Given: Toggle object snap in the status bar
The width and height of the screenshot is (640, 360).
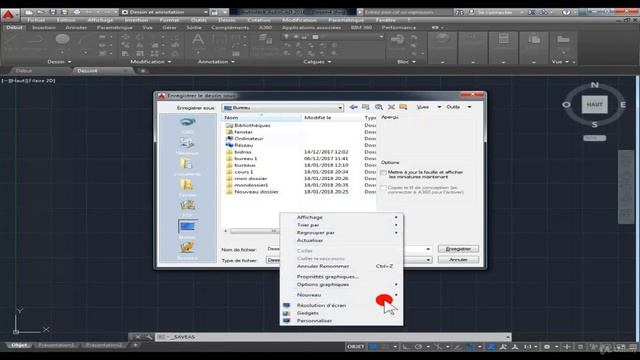Looking at the screenshot, I should 471,347.
